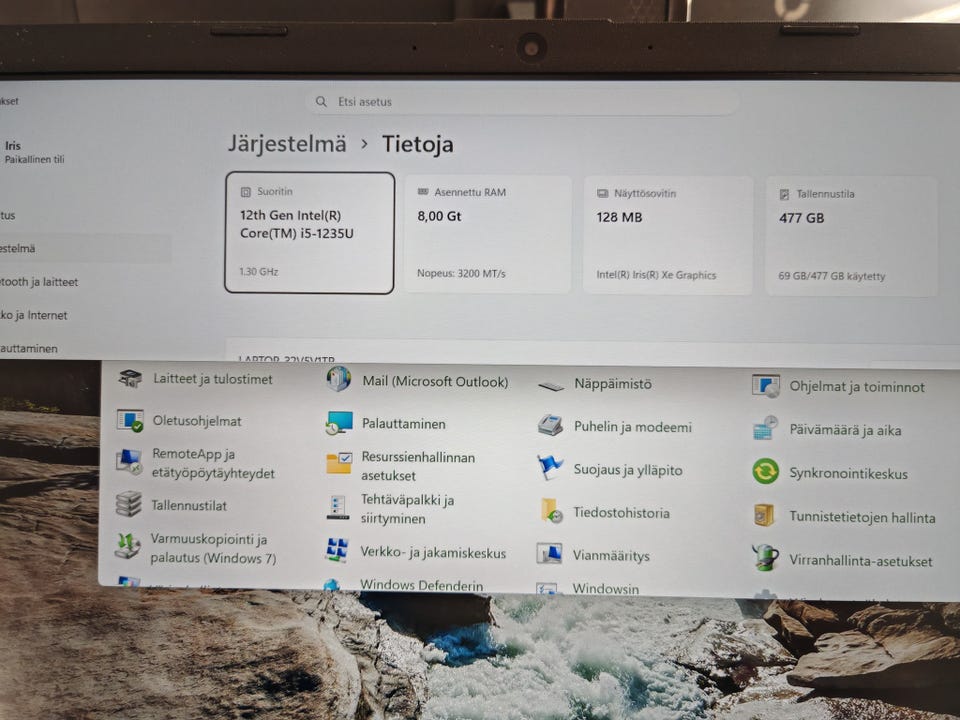The image size is (960, 720).
Task: Open the Ohjelmat ja toiminnot icon
Action: [765, 386]
